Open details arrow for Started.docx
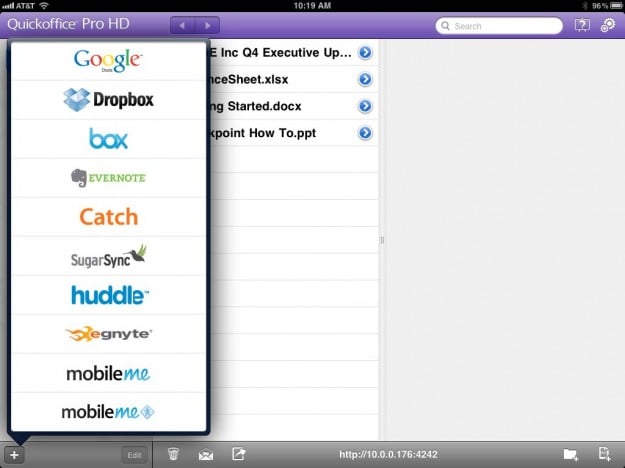 (x=365, y=106)
